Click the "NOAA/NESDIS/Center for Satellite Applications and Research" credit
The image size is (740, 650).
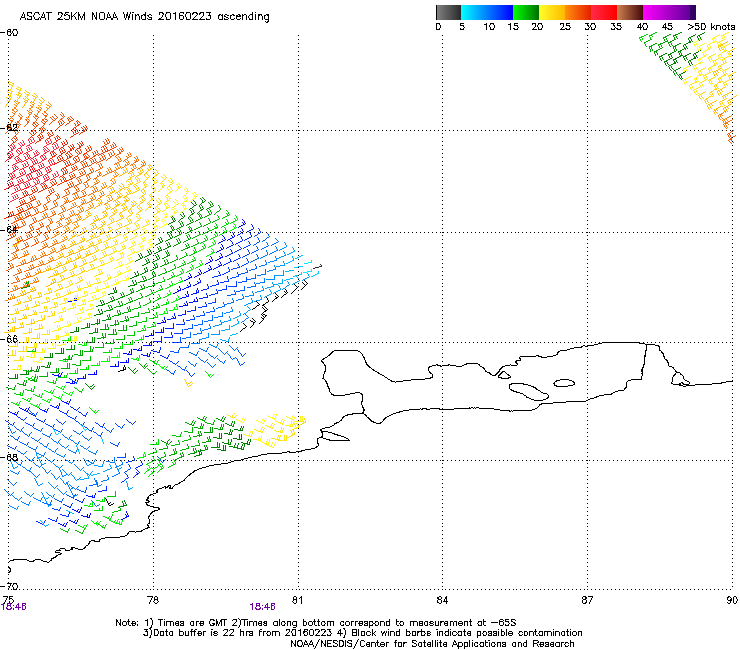tap(432, 644)
